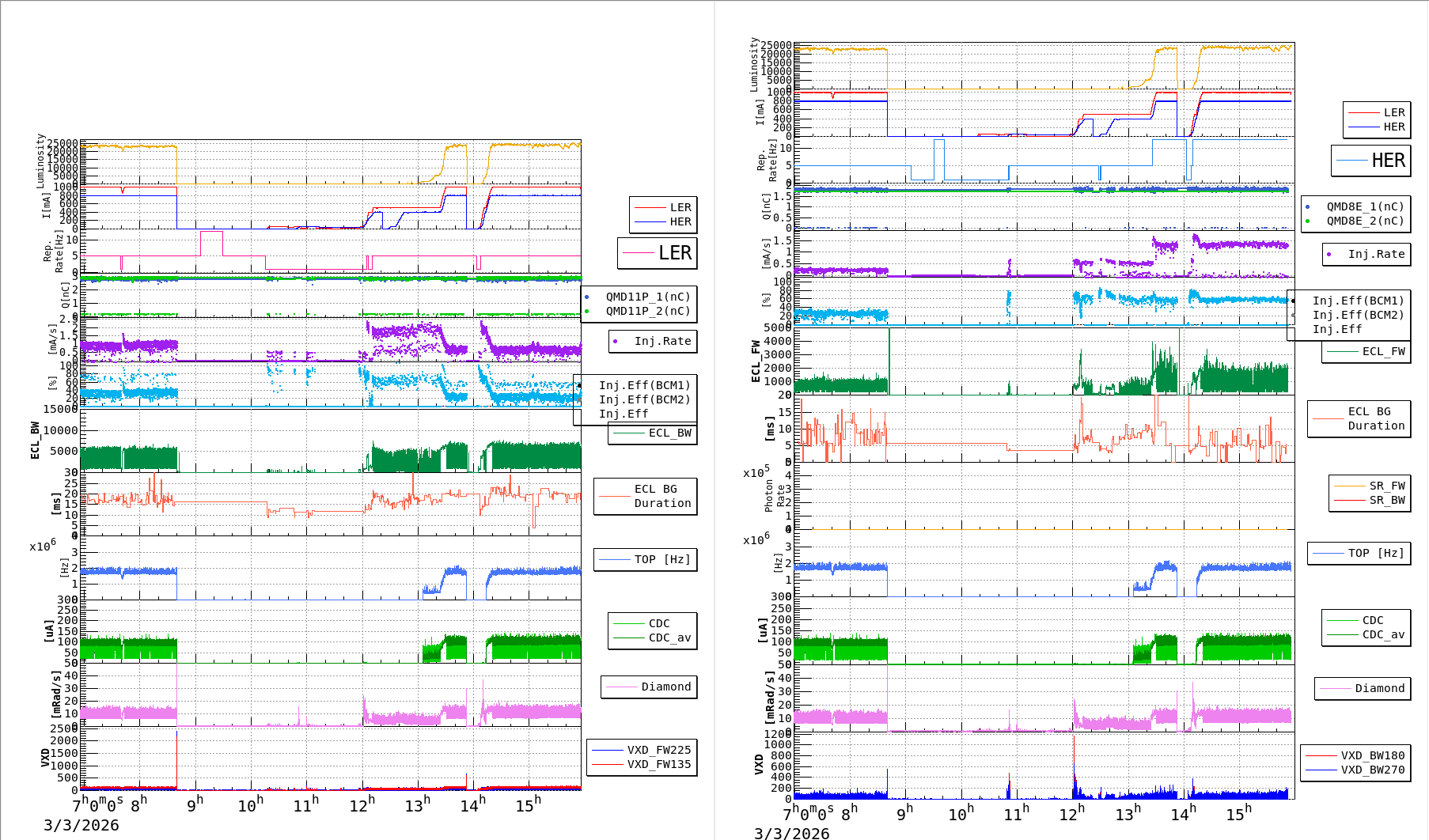Click red LER line swatch in right legend
The image size is (1429, 840).
coord(1363,112)
